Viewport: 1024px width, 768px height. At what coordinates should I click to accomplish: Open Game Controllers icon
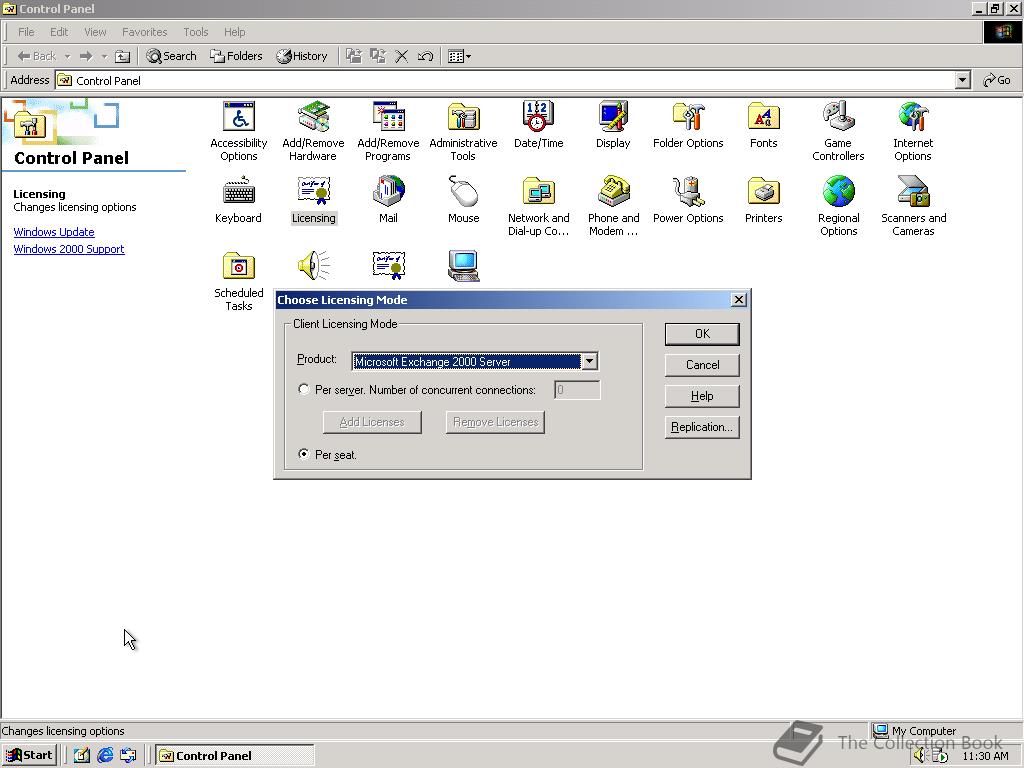[x=838, y=131]
